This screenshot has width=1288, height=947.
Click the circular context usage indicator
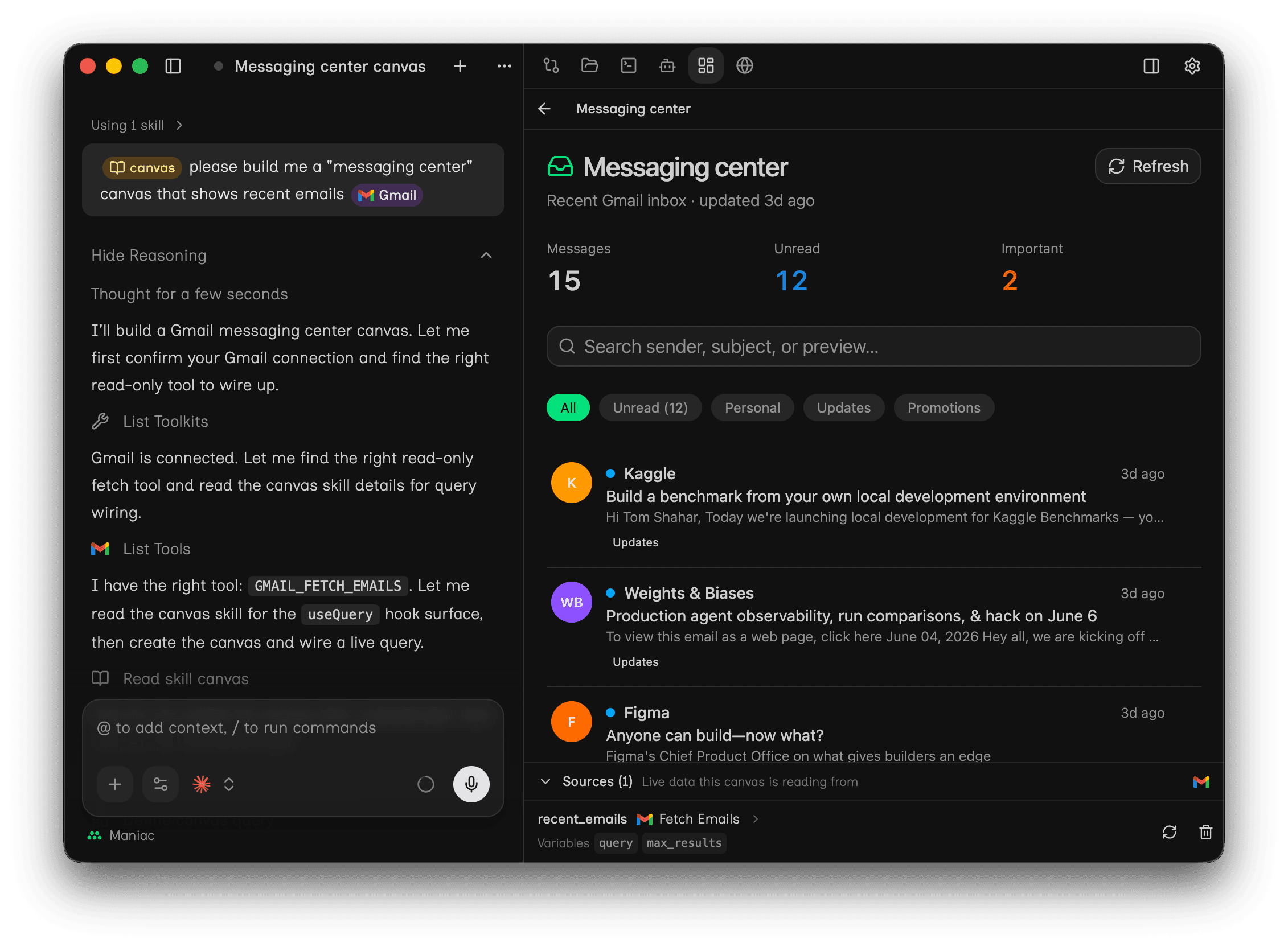point(425,784)
